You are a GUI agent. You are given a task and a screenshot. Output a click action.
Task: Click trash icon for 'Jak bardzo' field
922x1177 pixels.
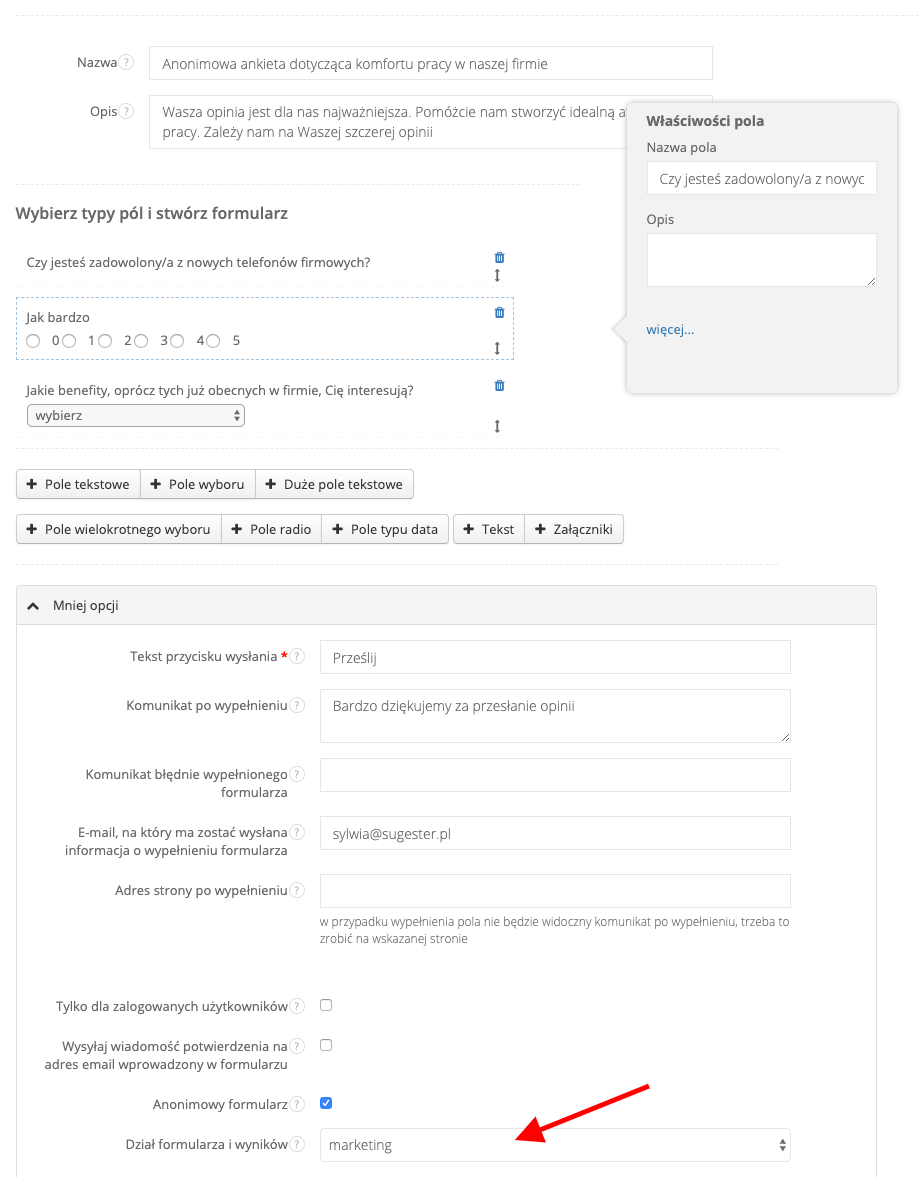click(500, 312)
